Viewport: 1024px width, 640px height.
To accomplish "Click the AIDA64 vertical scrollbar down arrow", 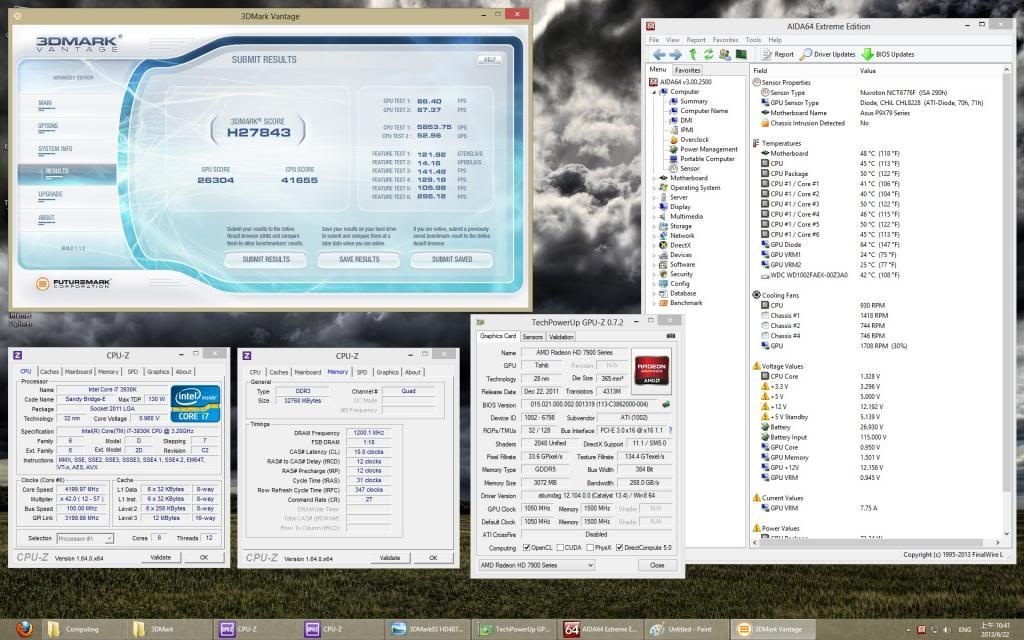I will click(x=1006, y=533).
